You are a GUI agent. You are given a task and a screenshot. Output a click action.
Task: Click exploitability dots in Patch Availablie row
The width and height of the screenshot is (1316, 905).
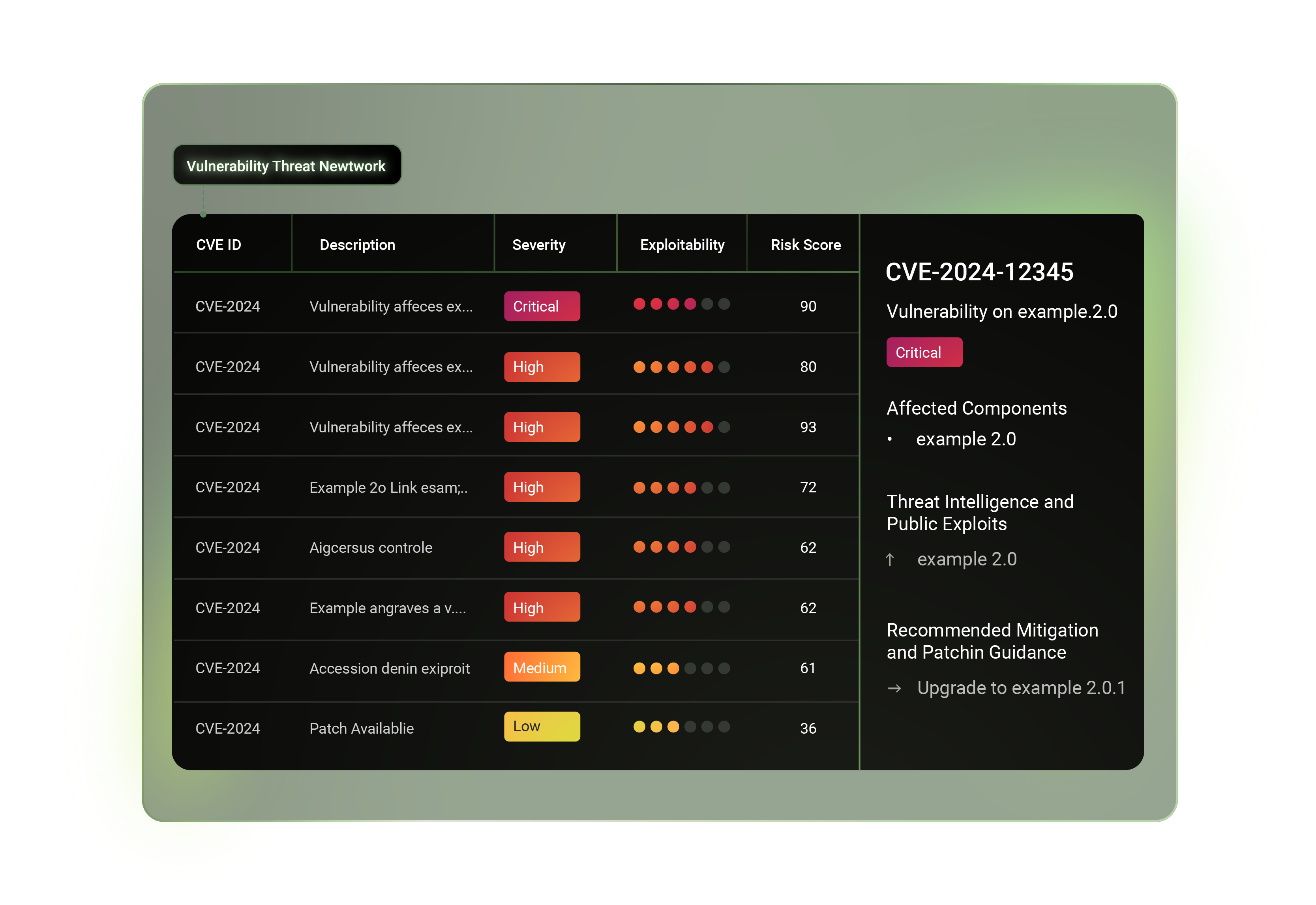(x=681, y=727)
